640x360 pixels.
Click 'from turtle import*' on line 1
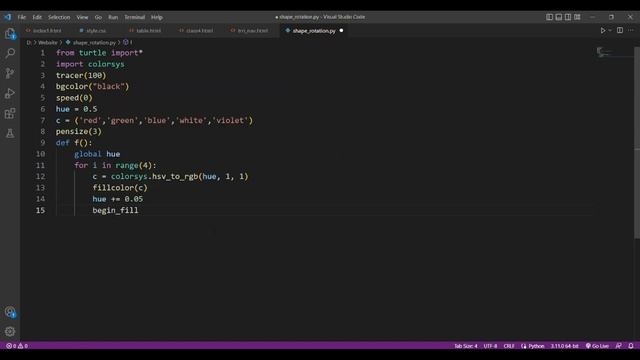pyautogui.click(x=99, y=53)
